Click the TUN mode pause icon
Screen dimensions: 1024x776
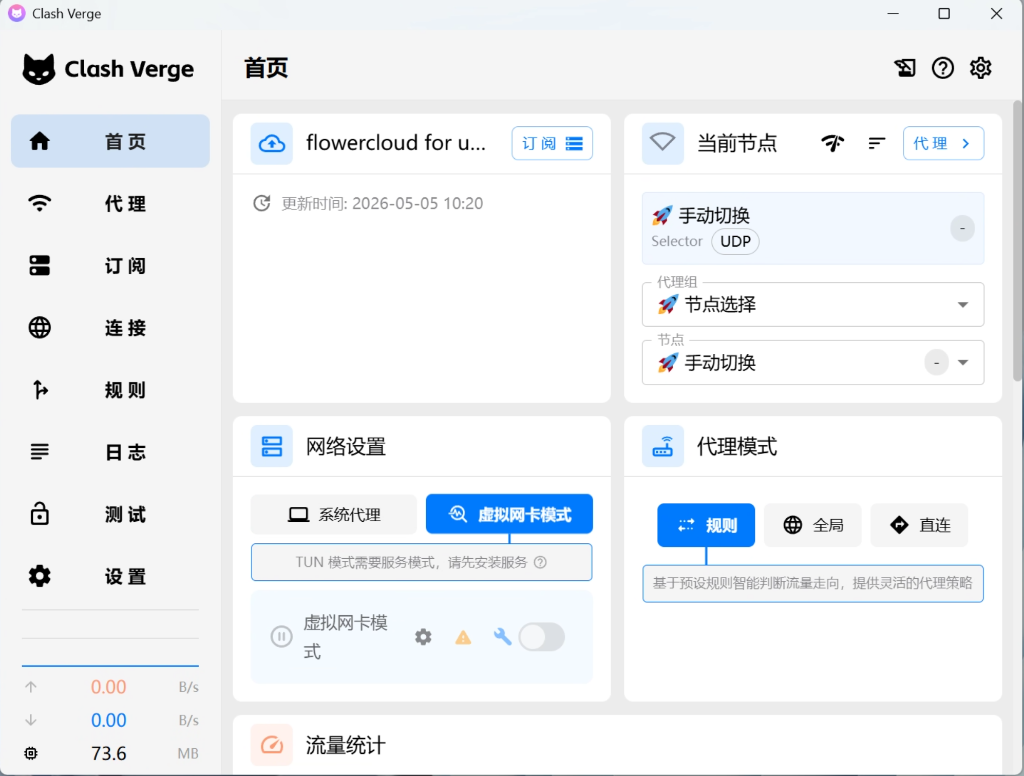pyautogui.click(x=281, y=636)
